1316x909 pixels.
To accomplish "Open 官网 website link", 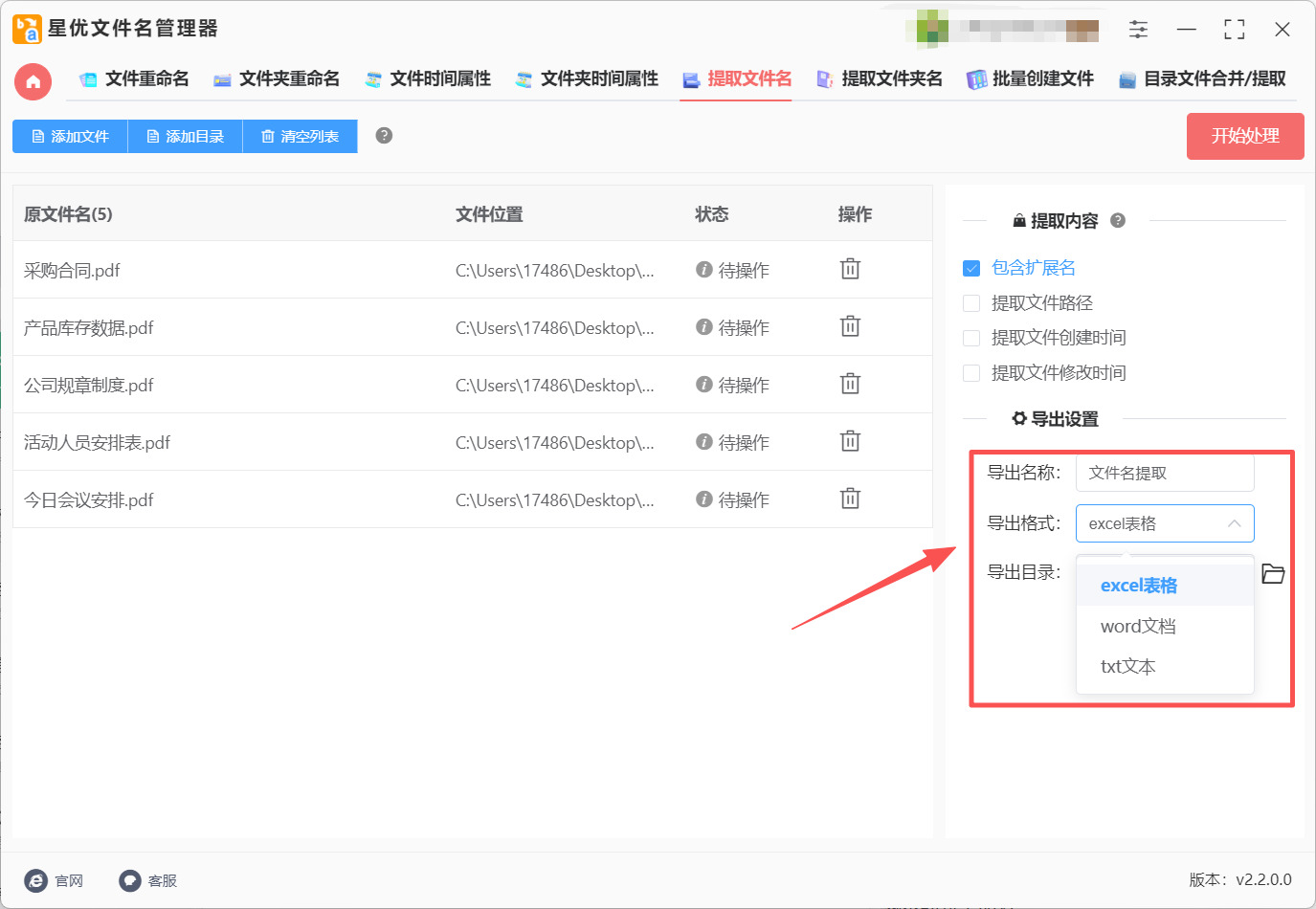I will click(55, 880).
